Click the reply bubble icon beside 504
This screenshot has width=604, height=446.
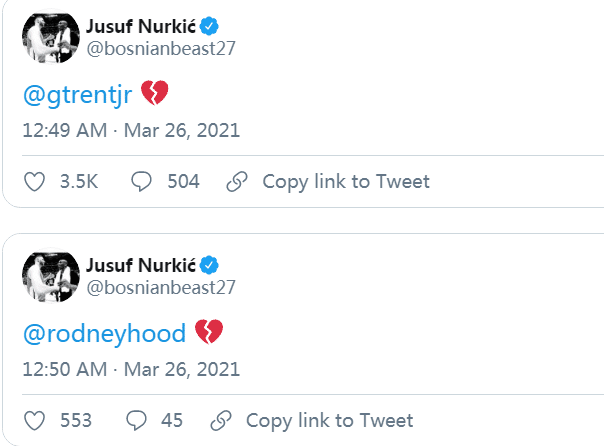click(142, 181)
